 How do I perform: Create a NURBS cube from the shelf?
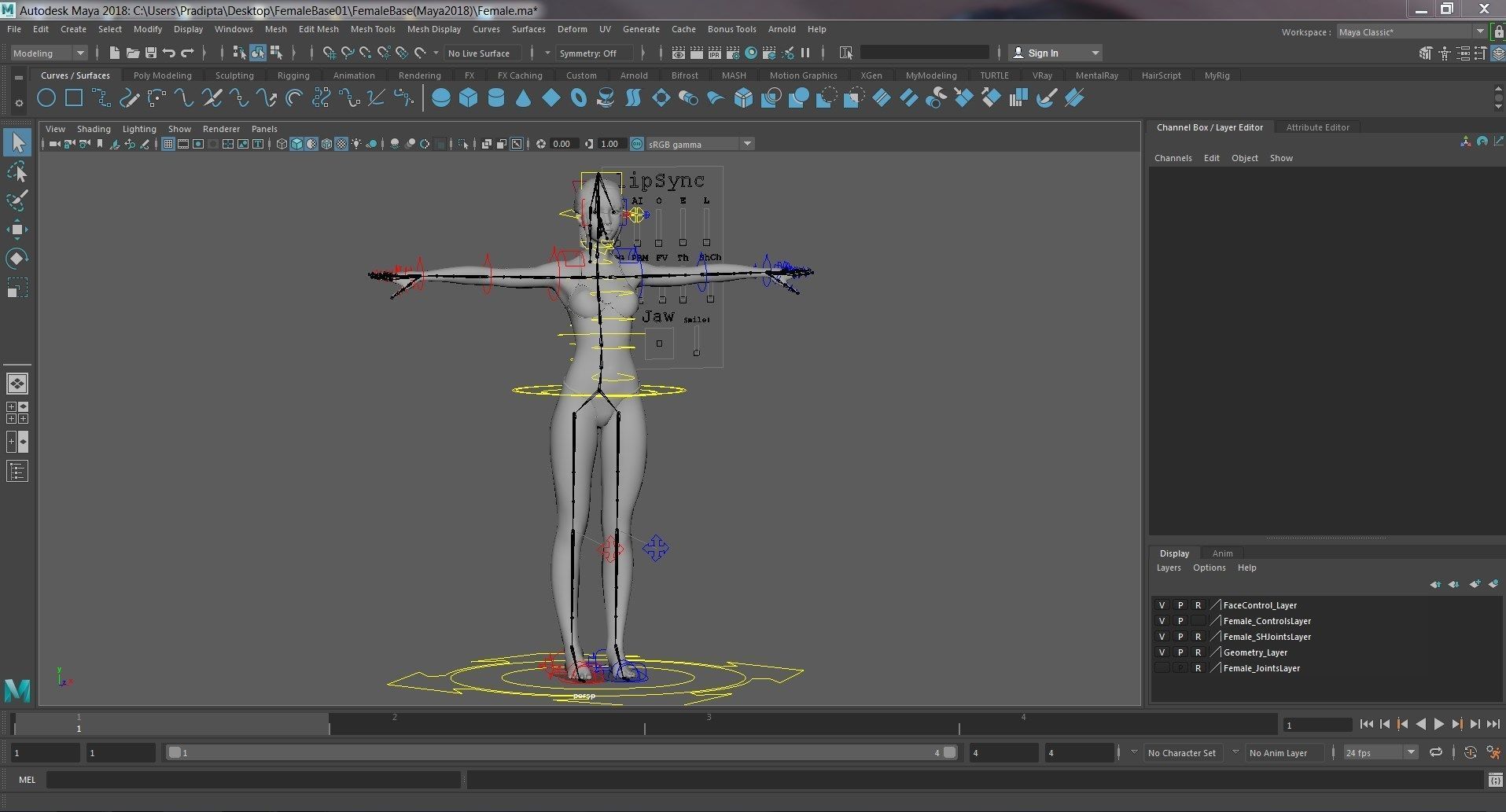point(469,98)
